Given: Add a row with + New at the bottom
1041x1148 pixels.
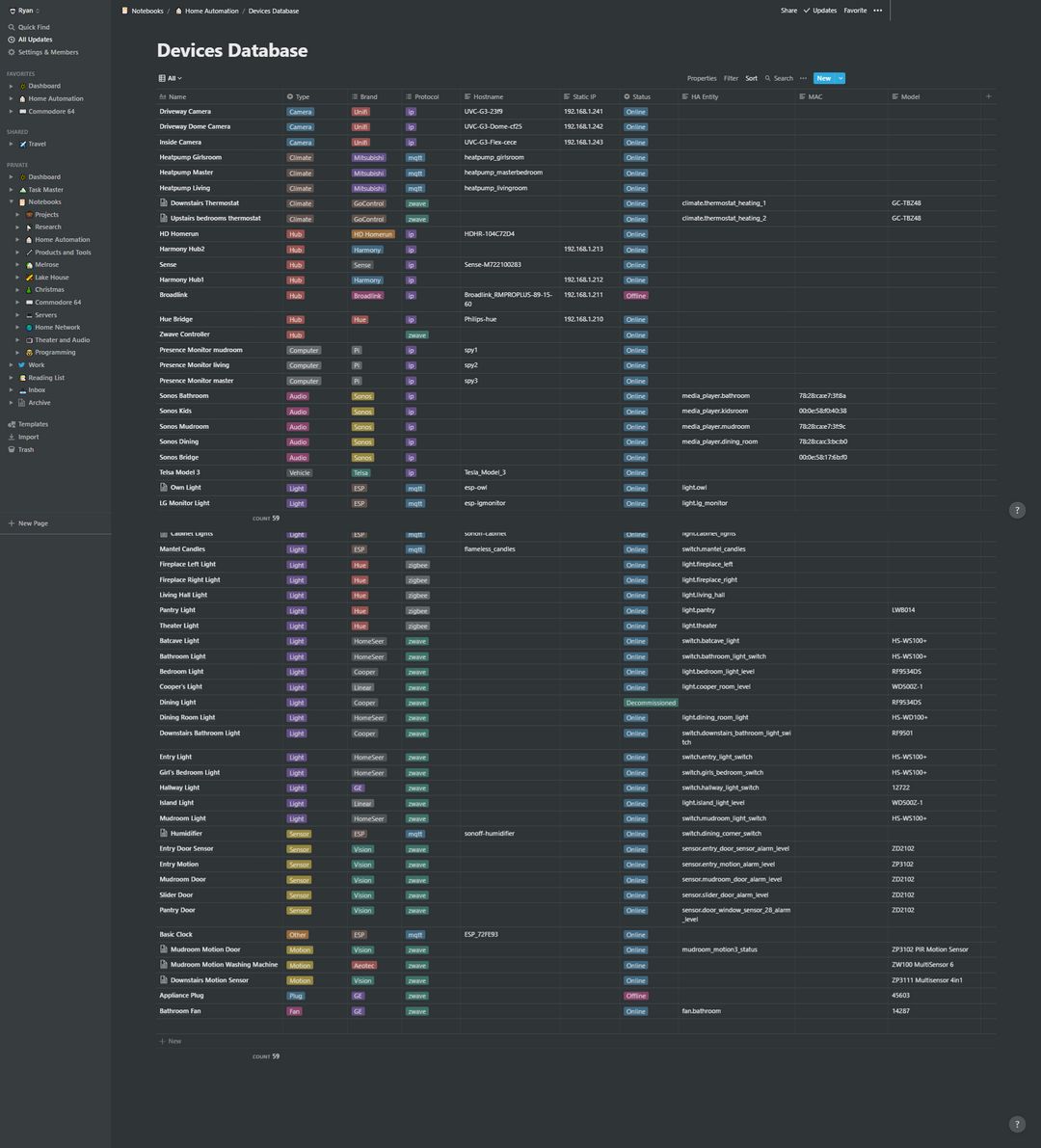Looking at the screenshot, I should [170, 1041].
